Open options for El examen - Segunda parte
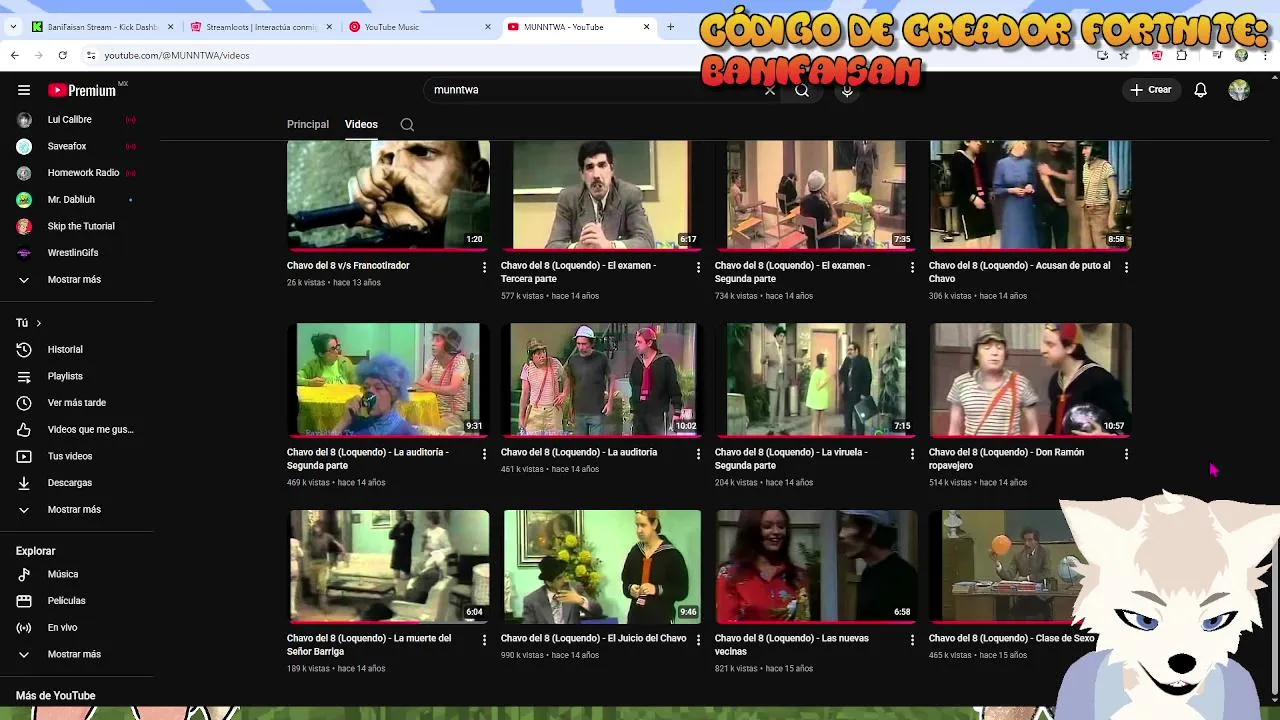 [x=912, y=267]
